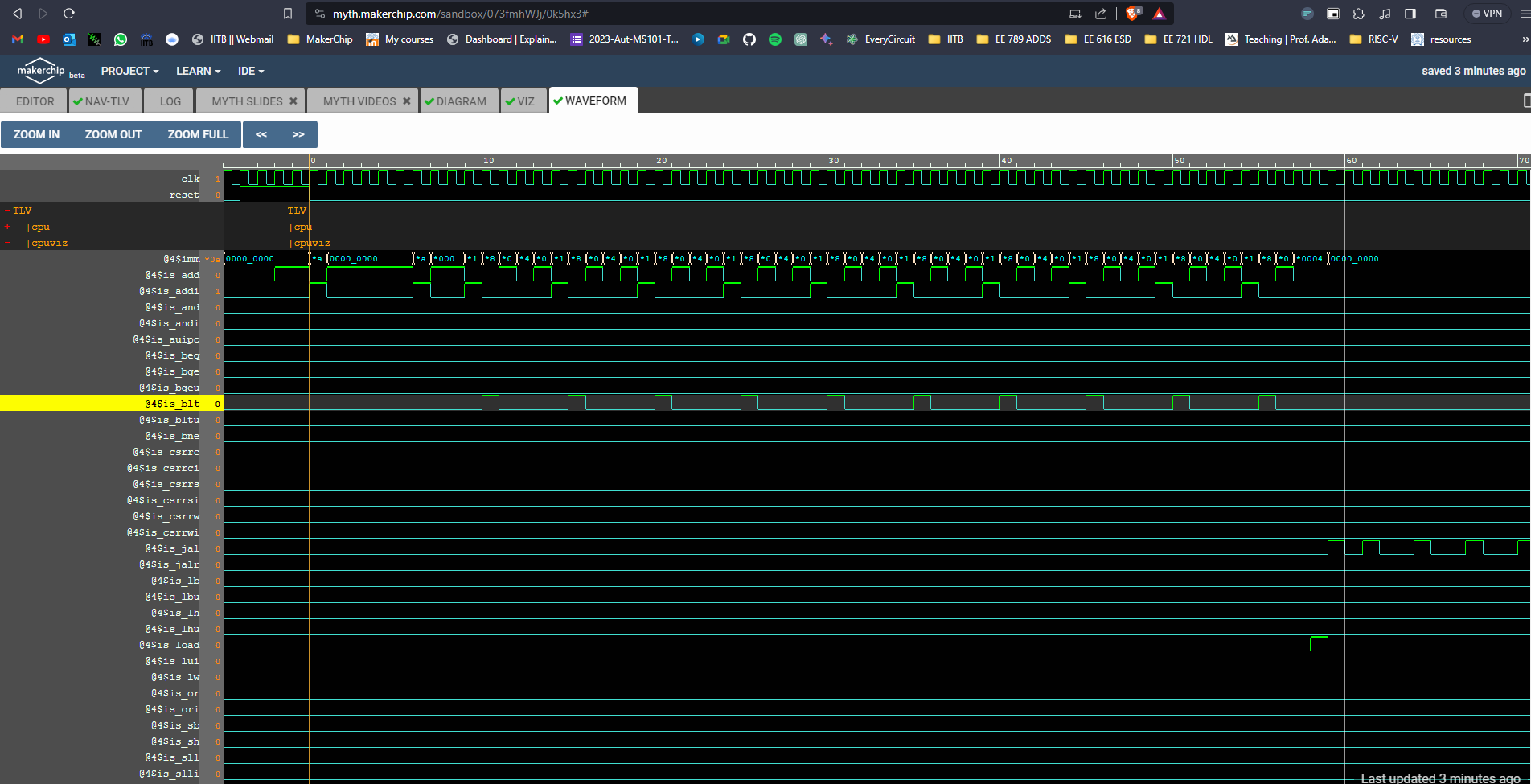1531x784 pixels.
Task: Go back in browser history
Action: pyautogui.click(x=18, y=14)
